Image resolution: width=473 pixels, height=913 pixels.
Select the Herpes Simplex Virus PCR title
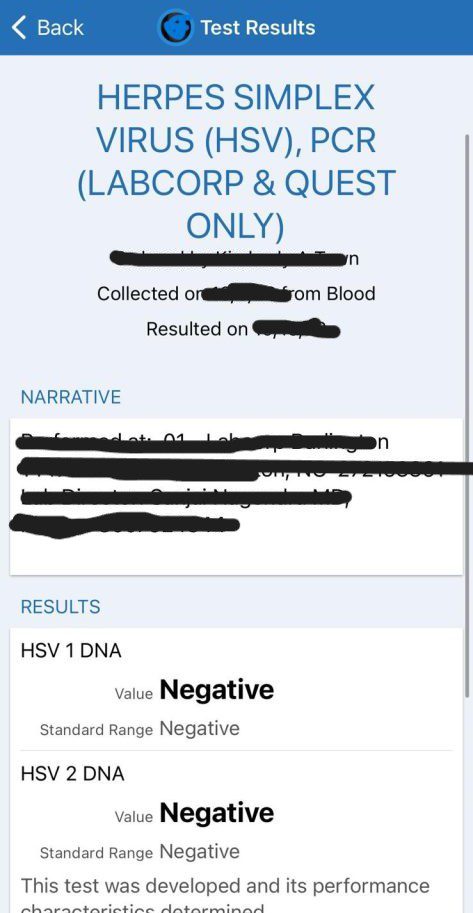[236, 162]
